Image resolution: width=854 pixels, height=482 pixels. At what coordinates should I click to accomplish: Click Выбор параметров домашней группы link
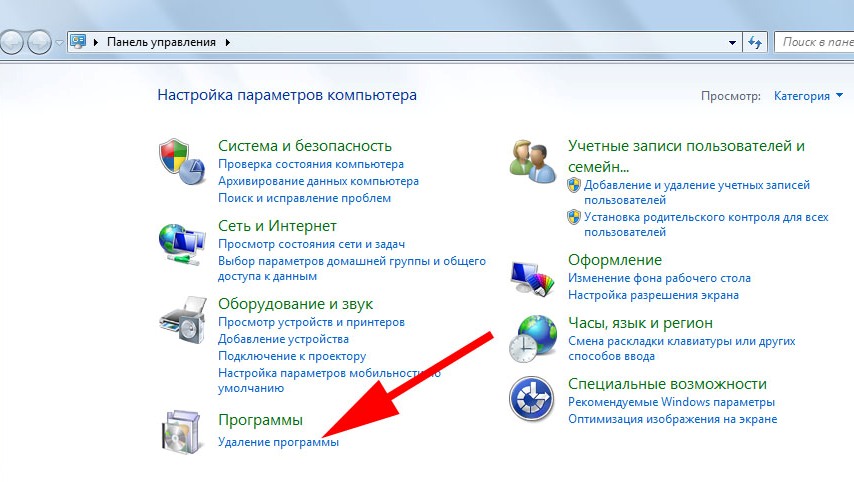[352, 269]
